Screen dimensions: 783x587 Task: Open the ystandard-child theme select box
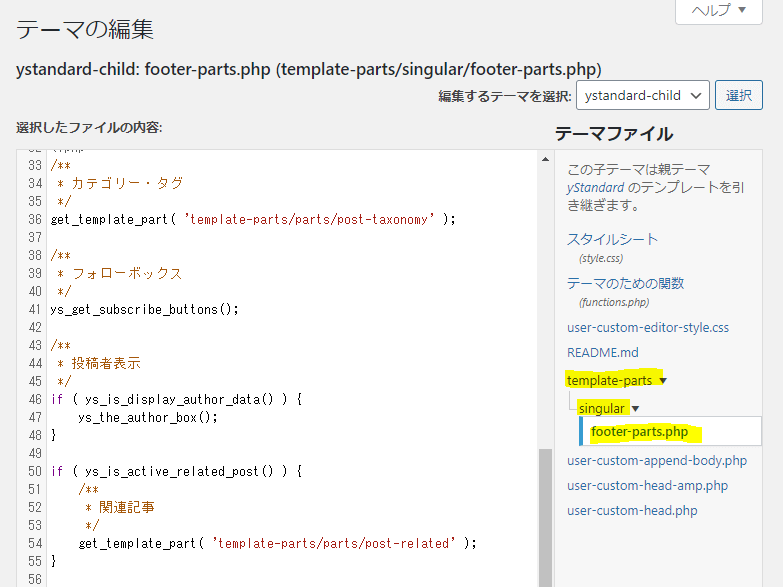643,95
